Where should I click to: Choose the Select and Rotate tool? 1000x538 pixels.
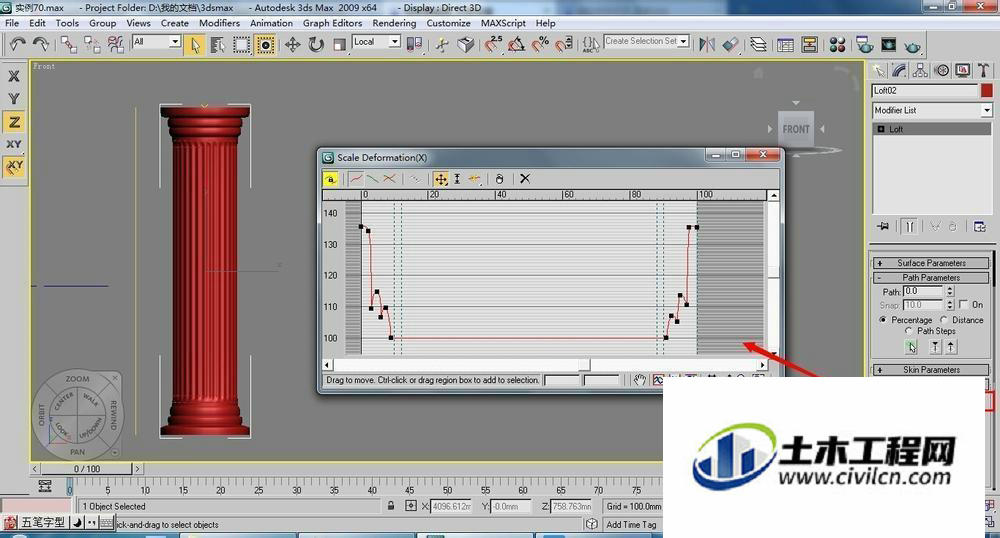pos(316,45)
